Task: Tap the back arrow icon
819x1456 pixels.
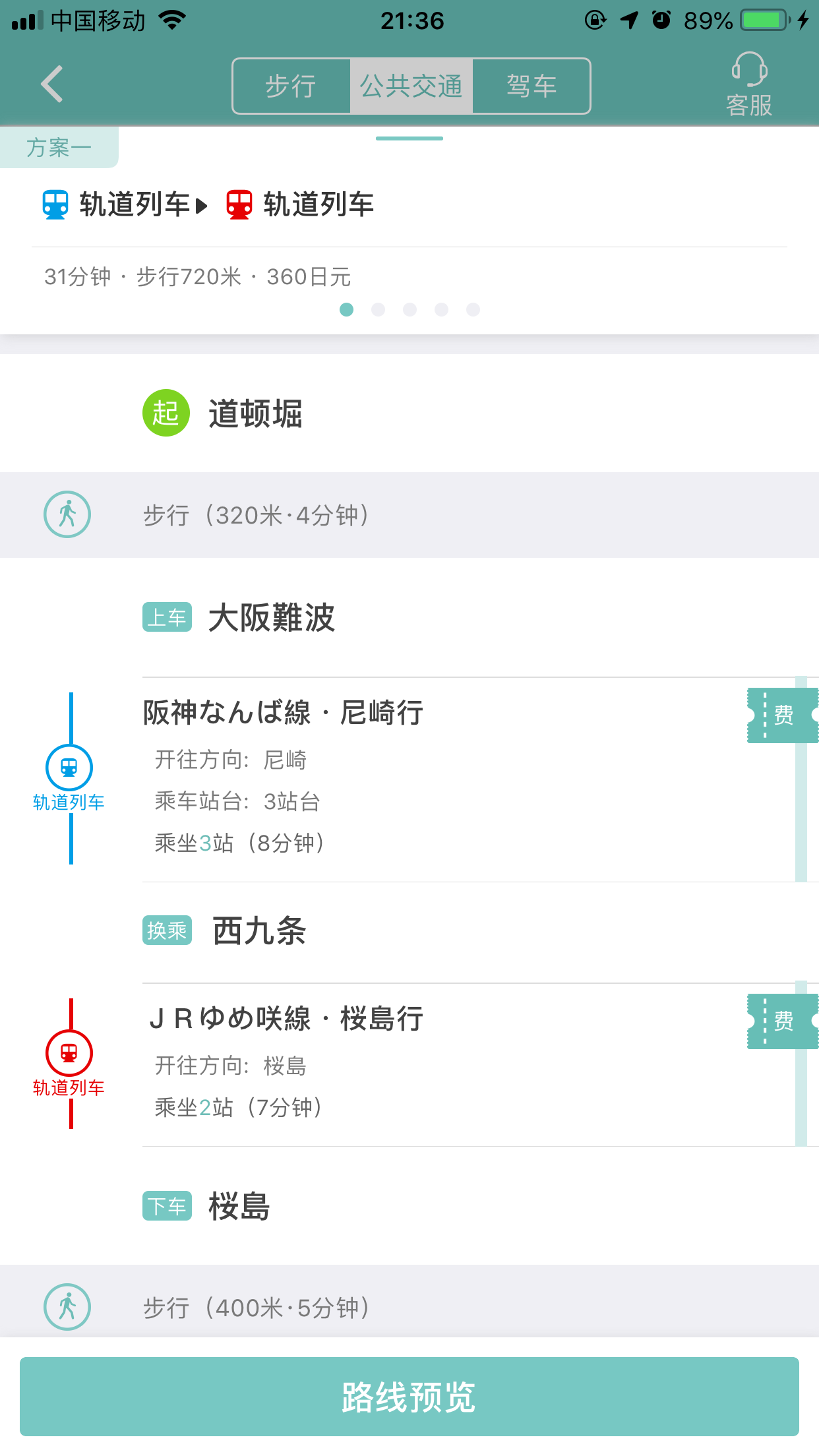Action: click(52, 84)
